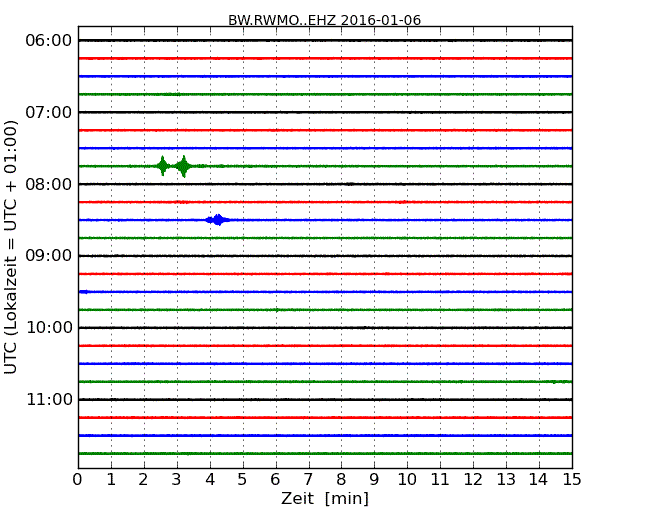Click the x-axis tick label 3
The height and width of the screenshot is (520, 650).
click(x=177, y=479)
